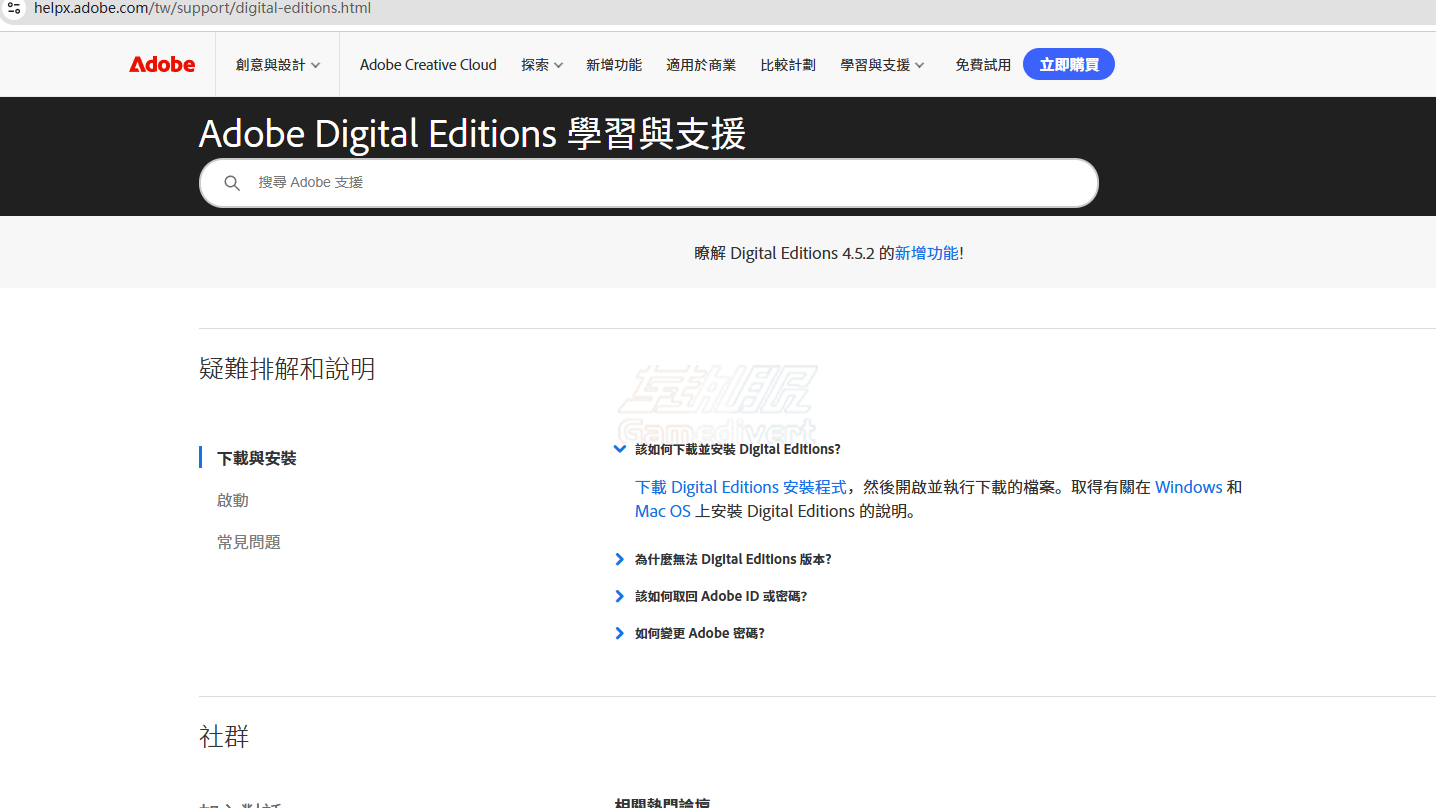Click the Mac OS install link
The width and height of the screenshot is (1436, 808).
[663, 511]
